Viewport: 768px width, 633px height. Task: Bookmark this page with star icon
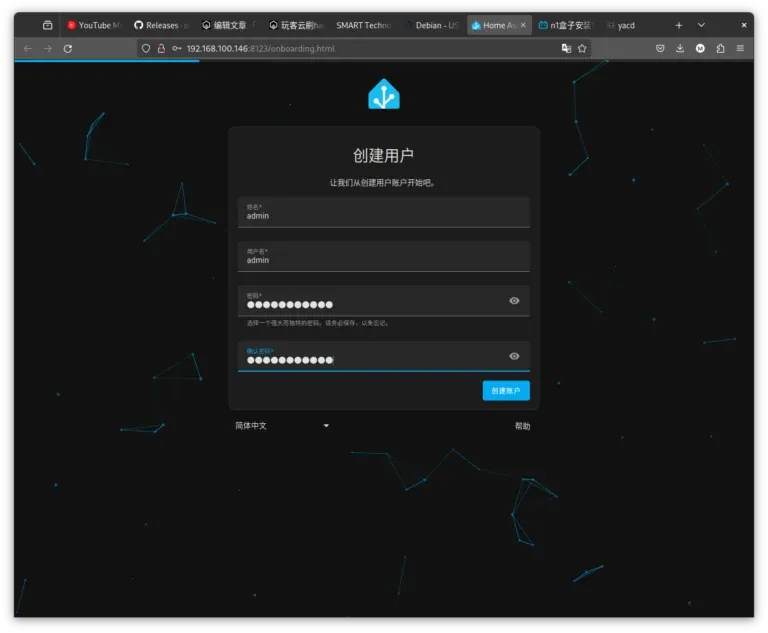click(582, 49)
